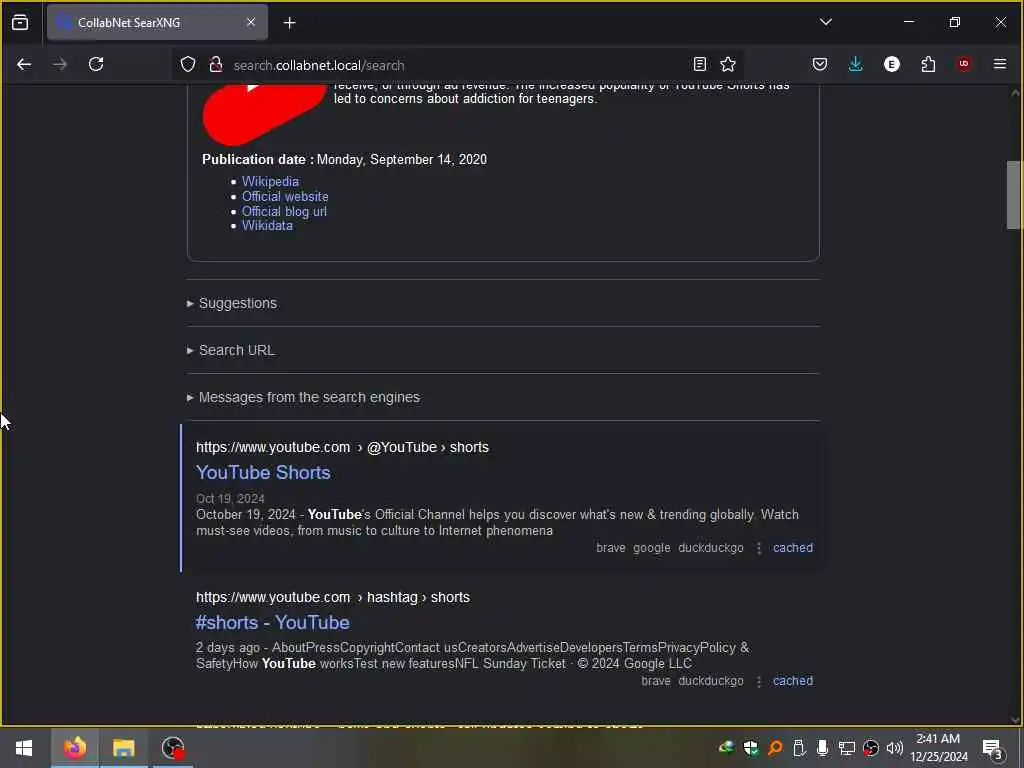Open the Official blog url link
1024x768 pixels.
(x=284, y=212)
